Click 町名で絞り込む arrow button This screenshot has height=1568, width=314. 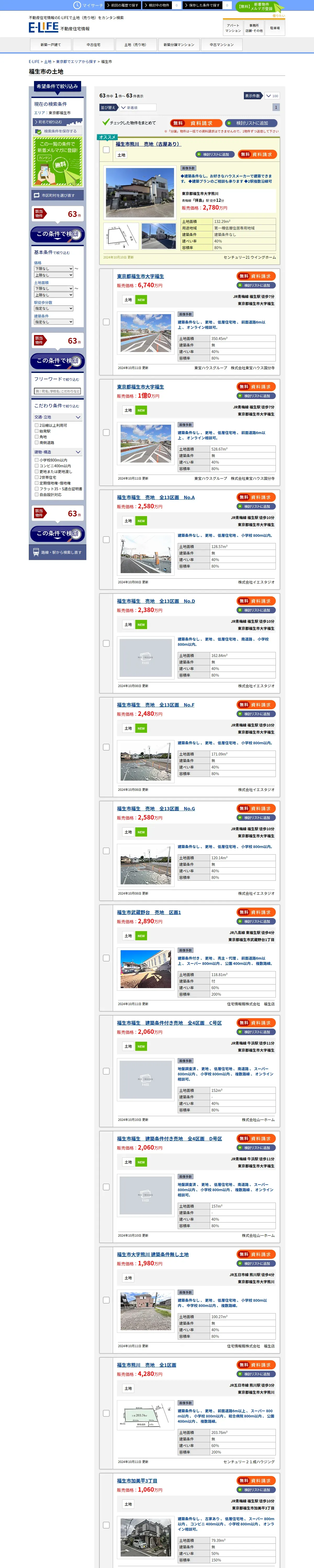point(57,122)
